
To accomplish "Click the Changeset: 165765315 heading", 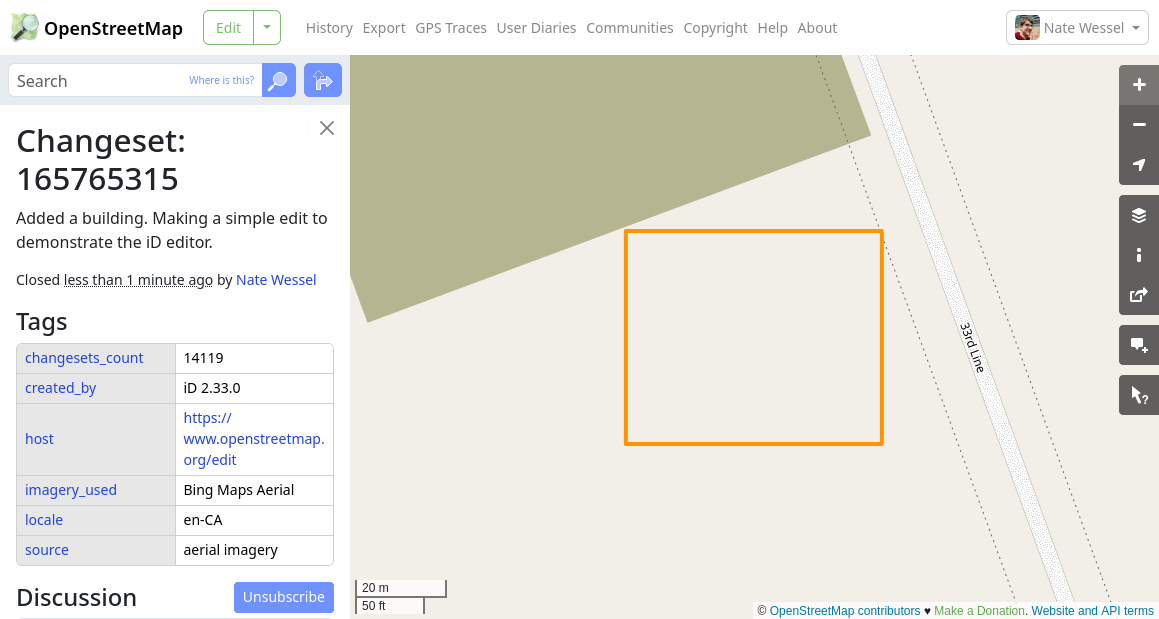I will click(x=101, y=160).
